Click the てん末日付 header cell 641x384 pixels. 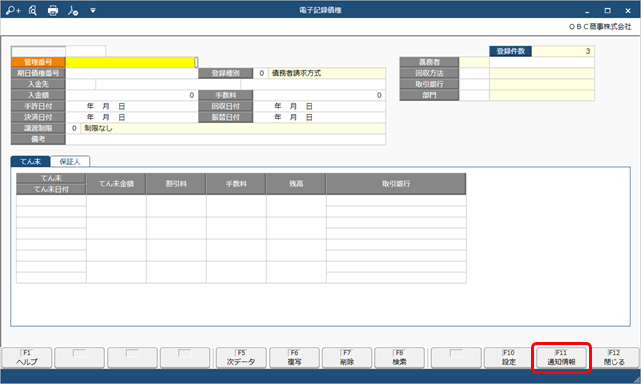51,189
